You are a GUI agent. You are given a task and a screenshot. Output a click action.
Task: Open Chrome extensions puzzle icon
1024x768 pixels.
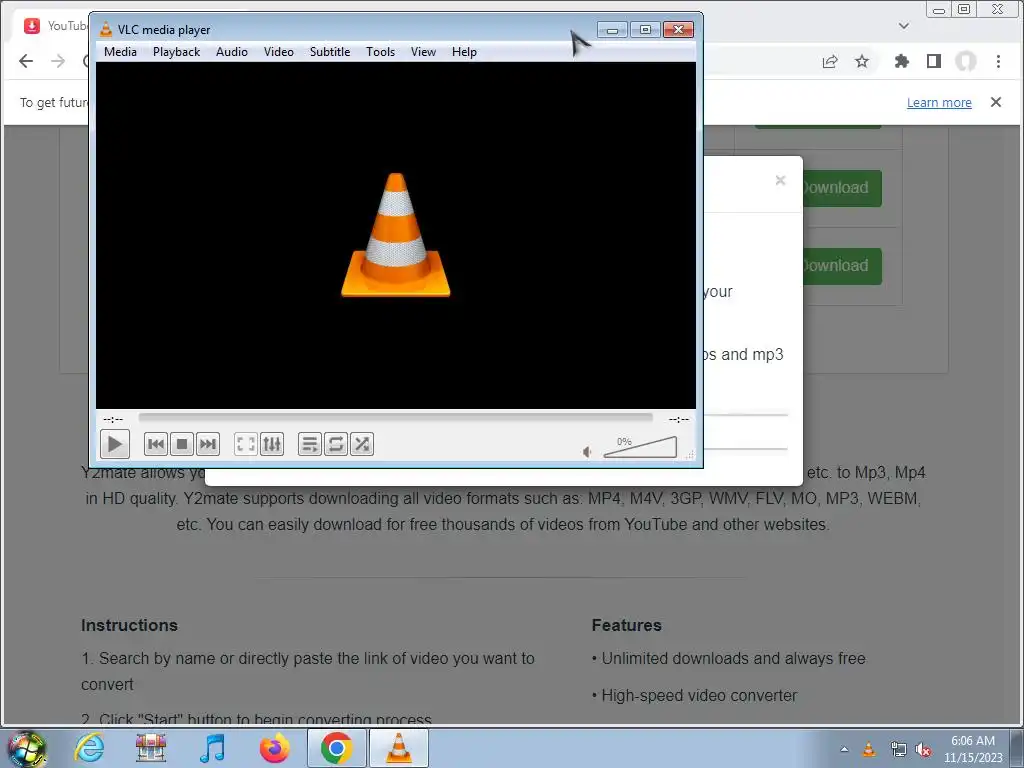pyautogui.click(x=902, y=61)
